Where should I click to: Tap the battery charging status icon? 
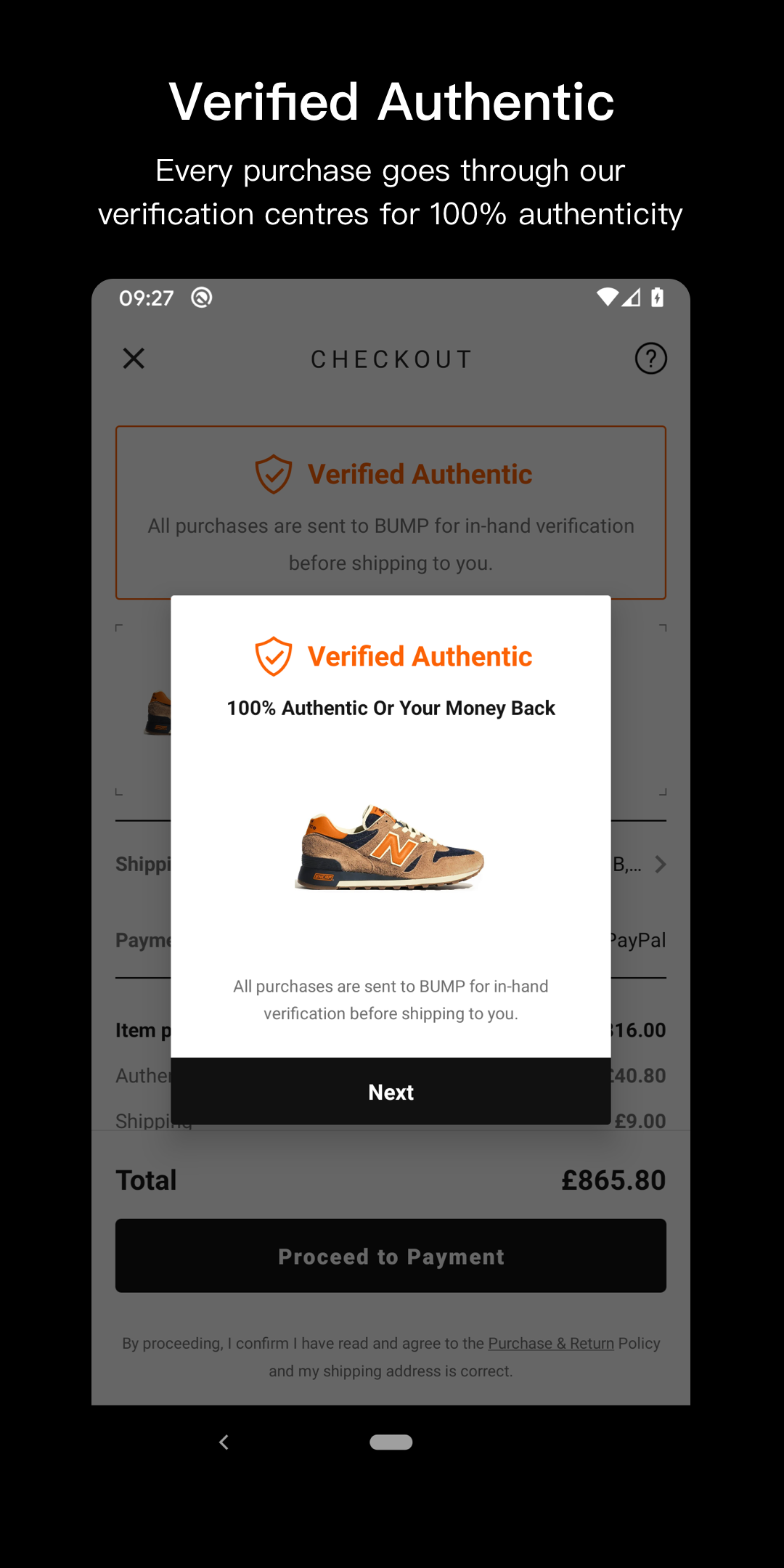pyautogui.click(x=658, y=298)
